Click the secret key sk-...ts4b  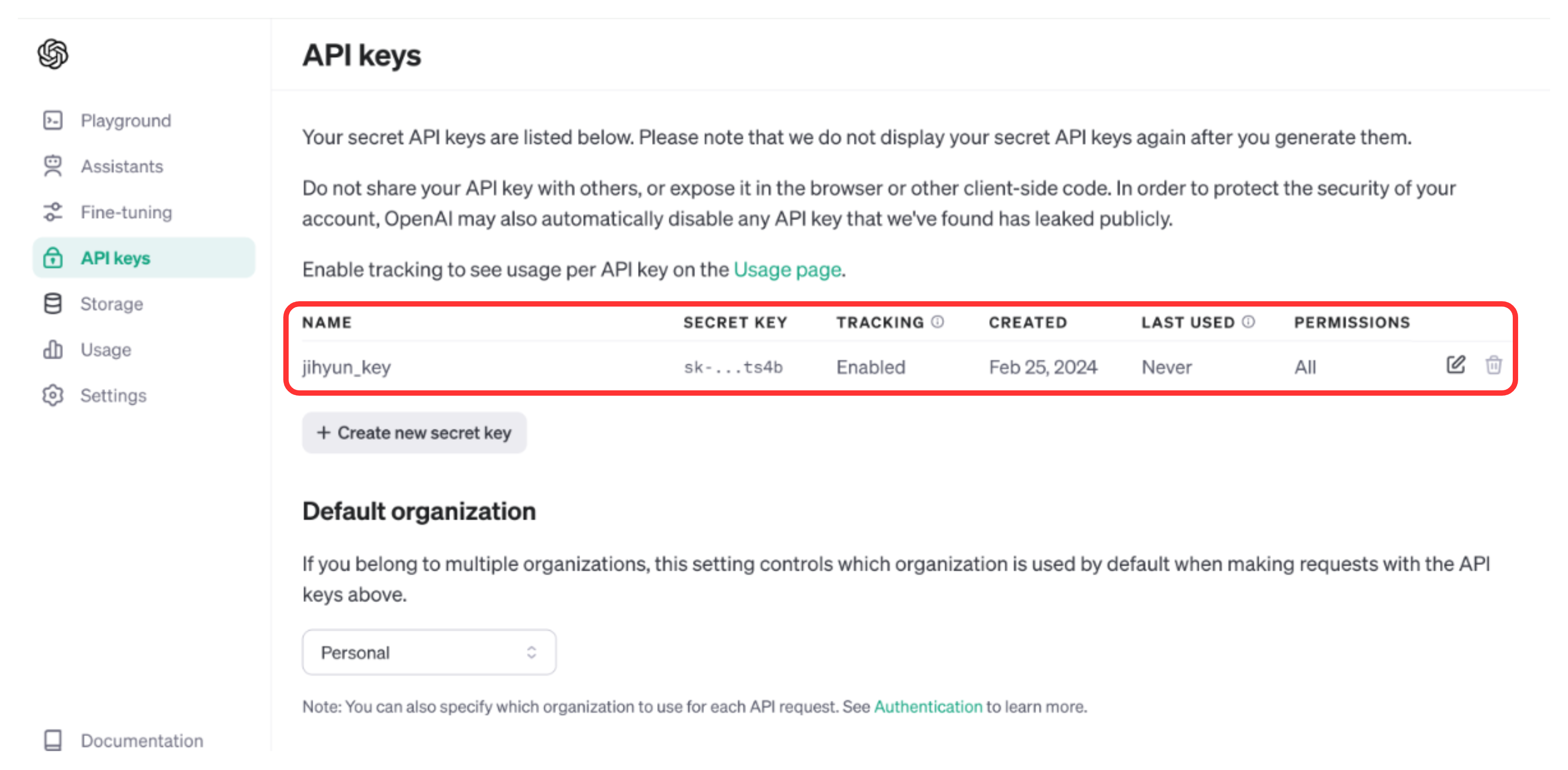click(x=733, y=367)
